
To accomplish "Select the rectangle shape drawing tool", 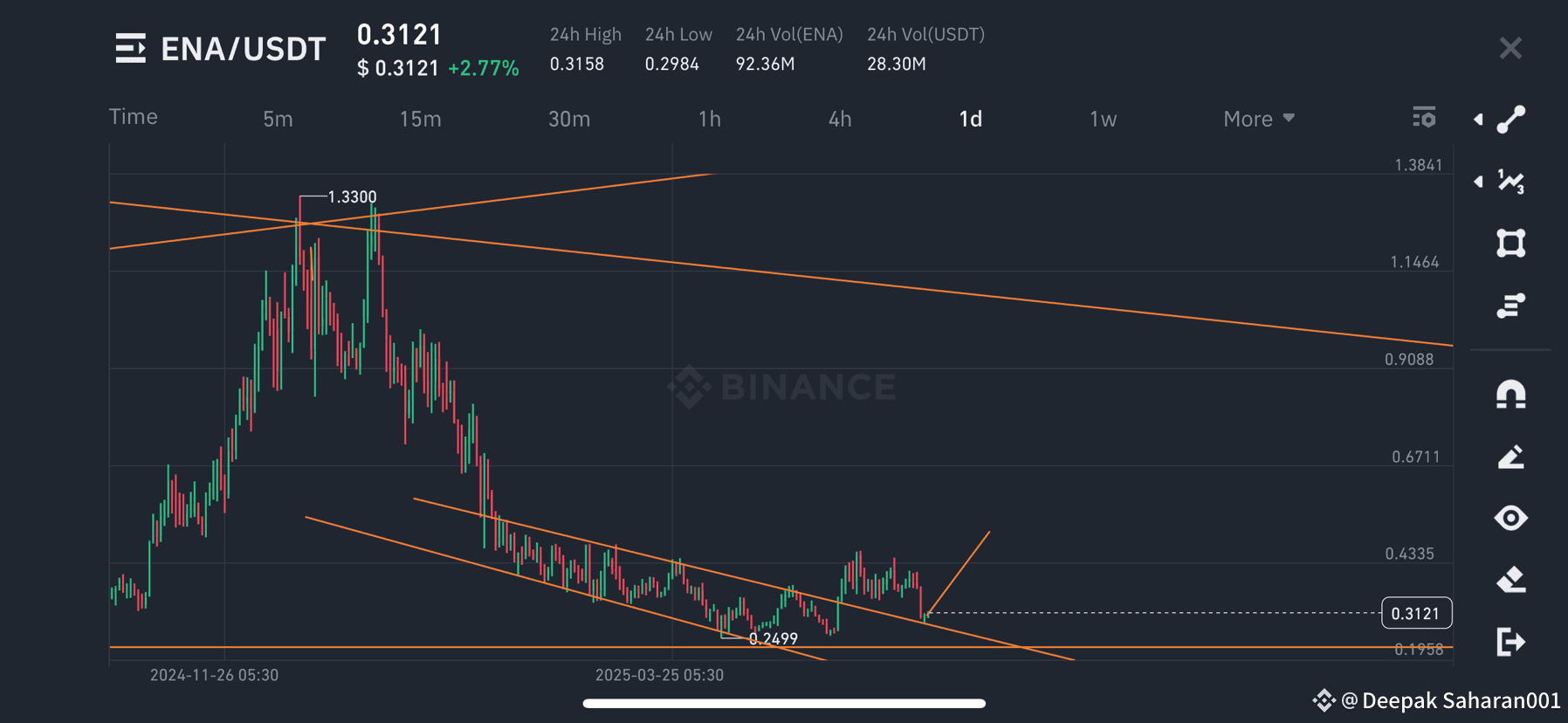I will pos(1511,244).
